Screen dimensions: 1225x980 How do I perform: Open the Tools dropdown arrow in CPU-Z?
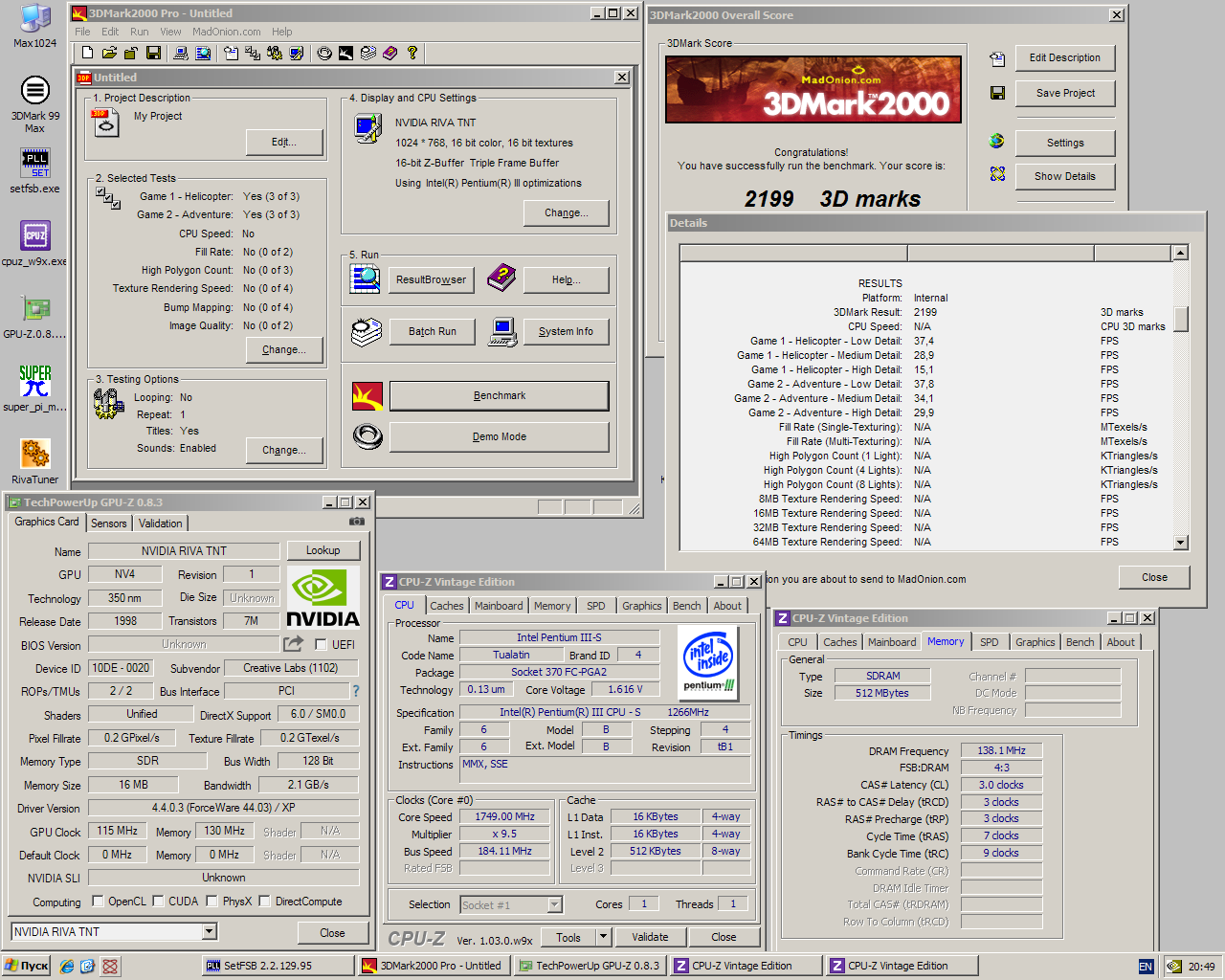click(x=604, y=937)
